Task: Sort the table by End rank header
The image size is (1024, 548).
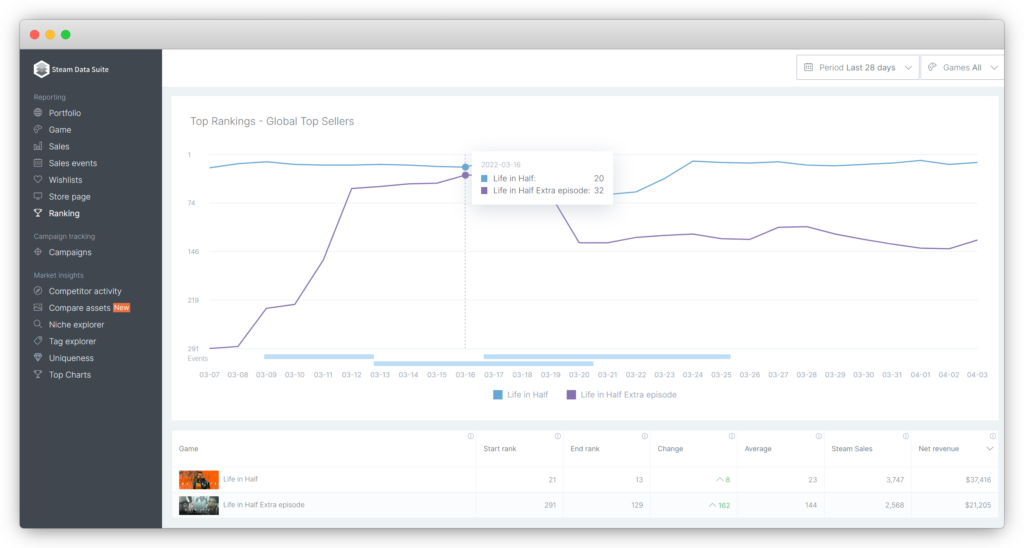Action: (x=584, y=449)
